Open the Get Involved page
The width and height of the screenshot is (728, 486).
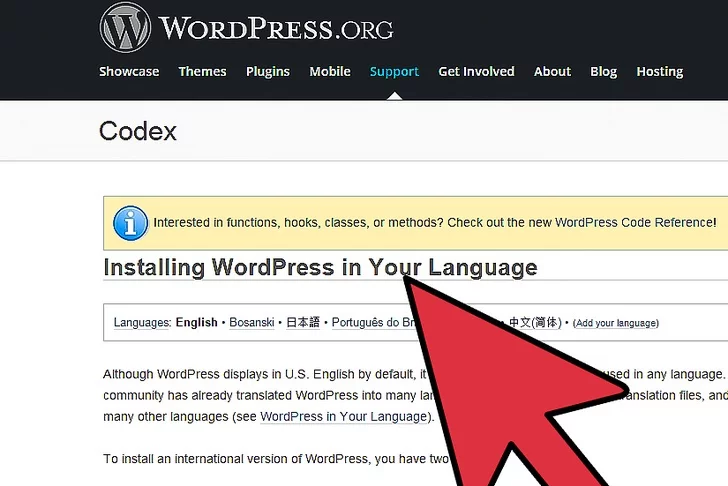tap(476, 72)
